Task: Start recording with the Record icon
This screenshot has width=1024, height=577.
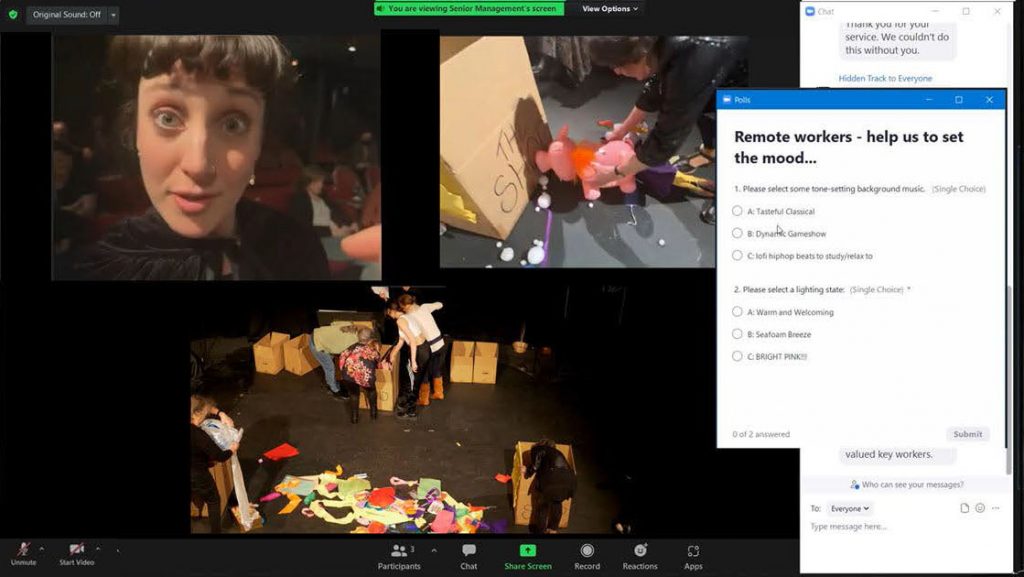Action: coord(587,551)
